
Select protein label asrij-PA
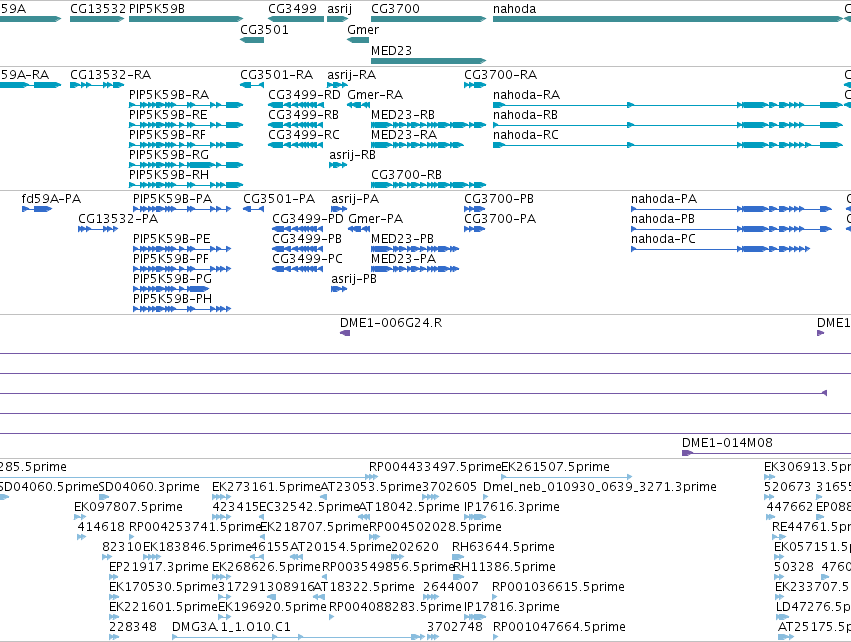pyautogui.click(x=355, y=199)
